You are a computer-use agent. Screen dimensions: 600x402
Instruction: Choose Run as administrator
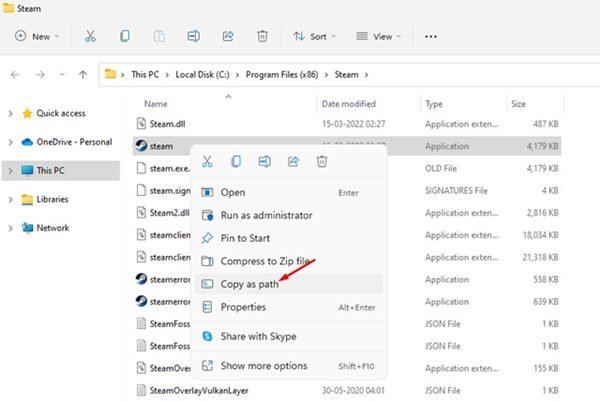[266, 215]
